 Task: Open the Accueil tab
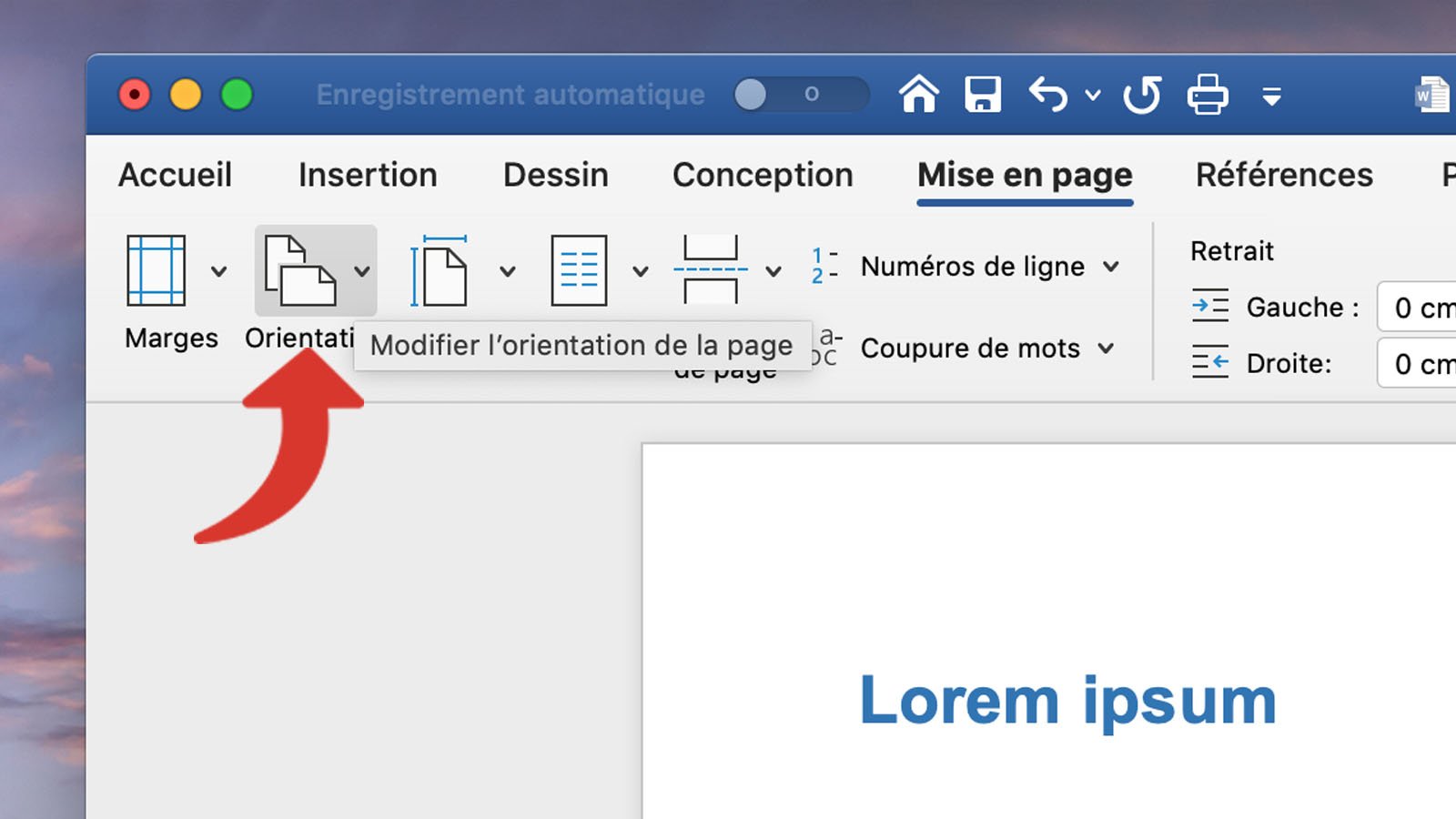click(175, 175)
